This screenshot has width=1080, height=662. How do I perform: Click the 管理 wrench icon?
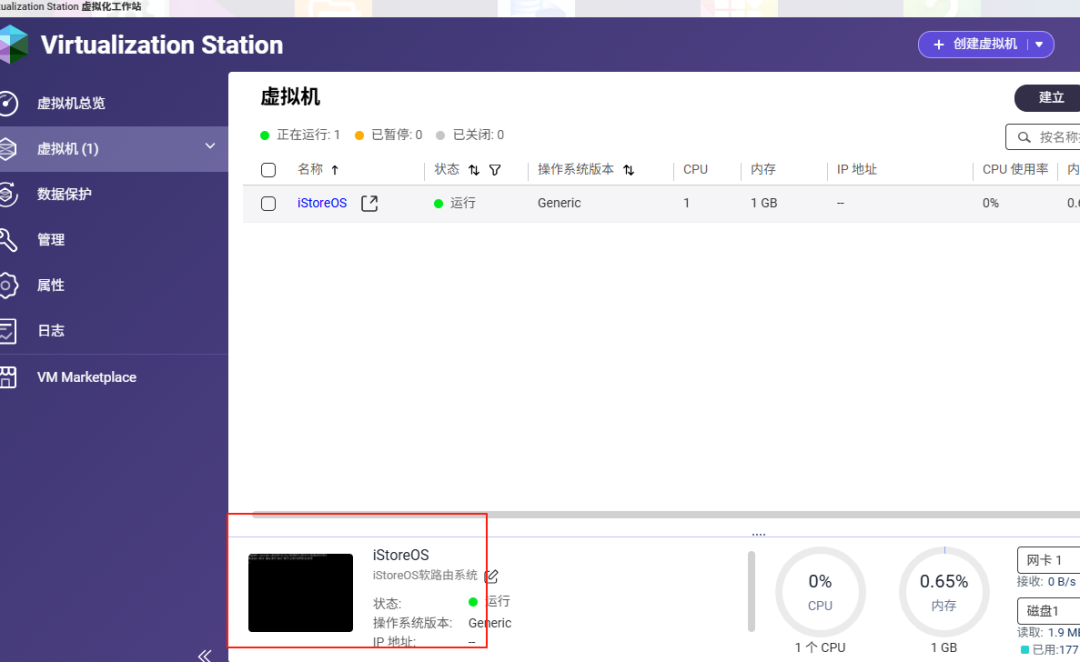coord(8,240)
